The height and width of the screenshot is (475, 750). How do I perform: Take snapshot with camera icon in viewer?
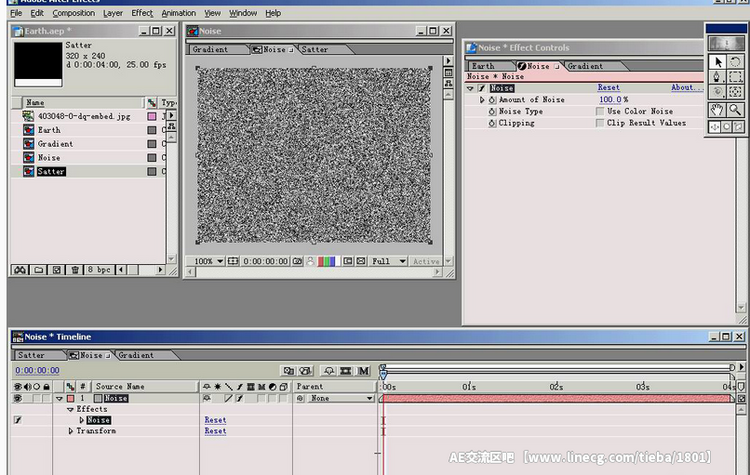(x=298, y=261)
